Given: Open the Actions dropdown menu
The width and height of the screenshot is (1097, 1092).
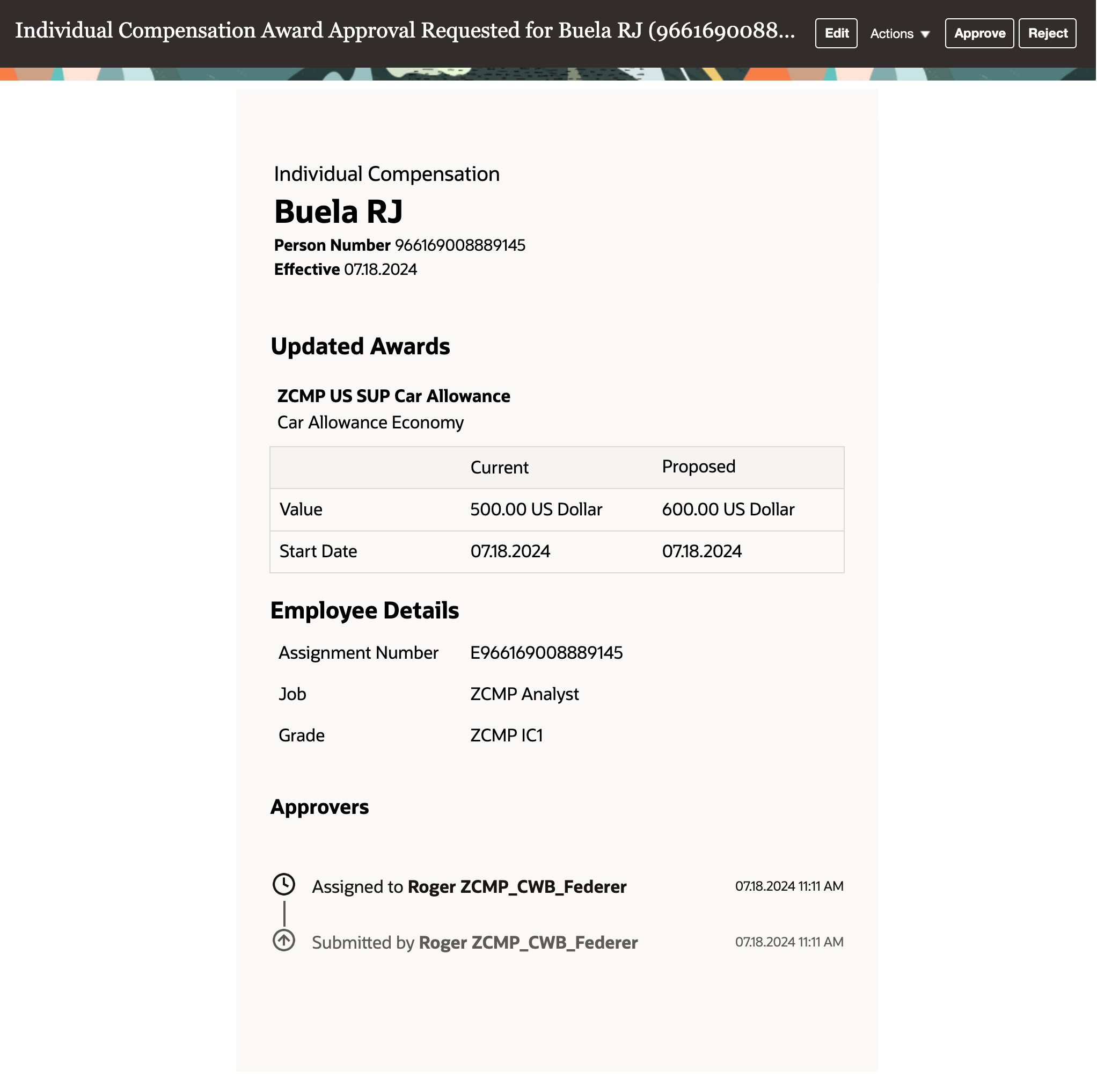Looking at the screenshot, I should pos(900,34).
